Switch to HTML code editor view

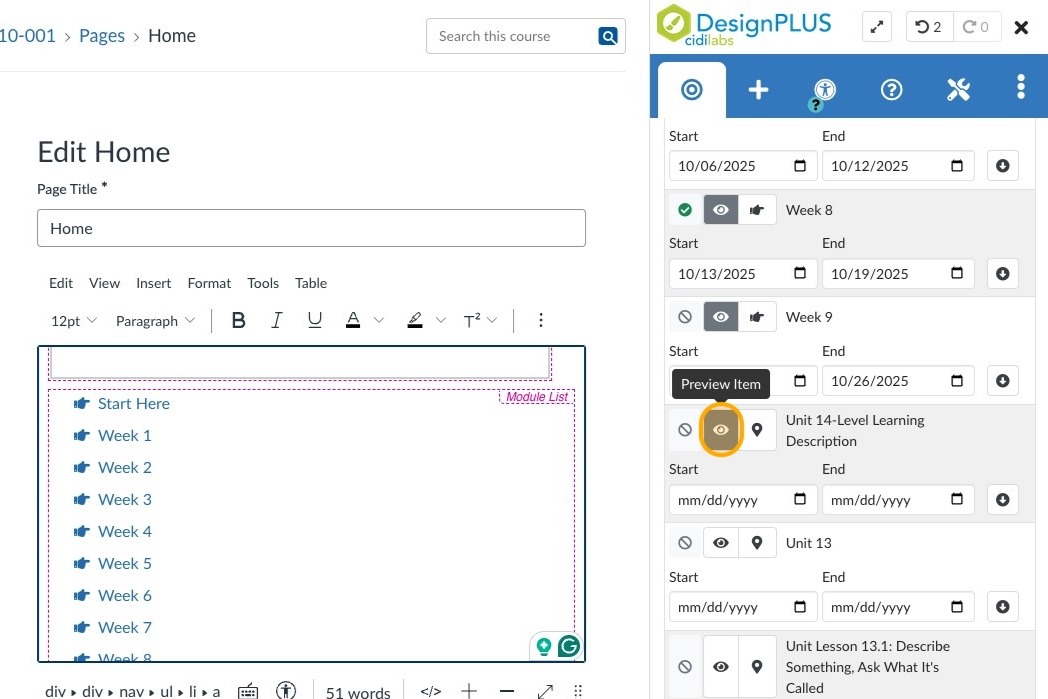[431, 691]
